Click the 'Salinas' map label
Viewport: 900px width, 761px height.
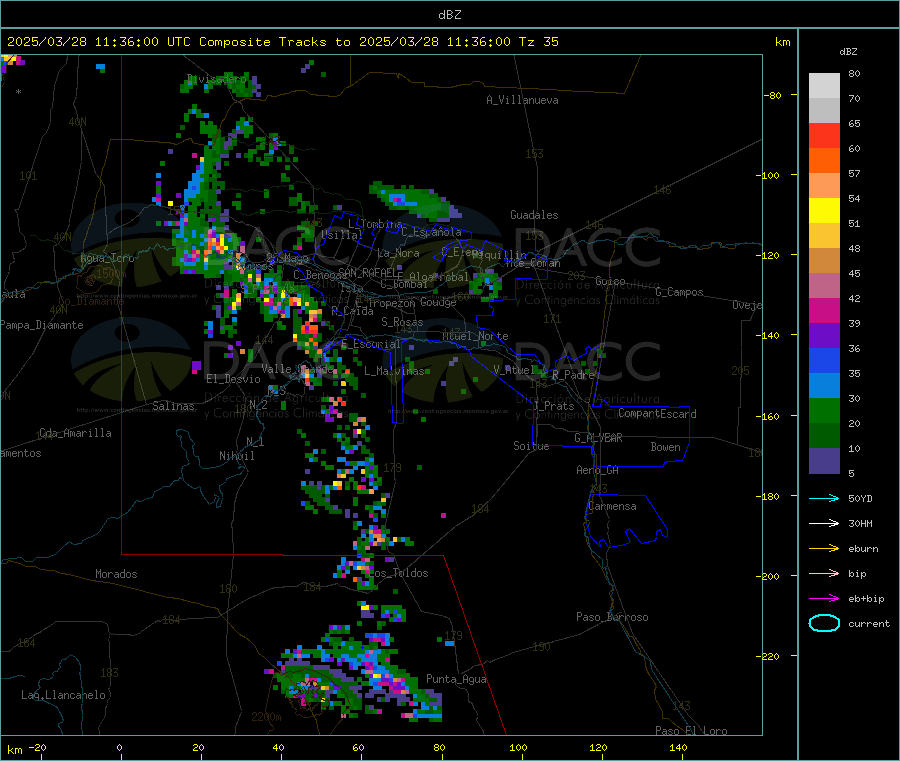173,406
